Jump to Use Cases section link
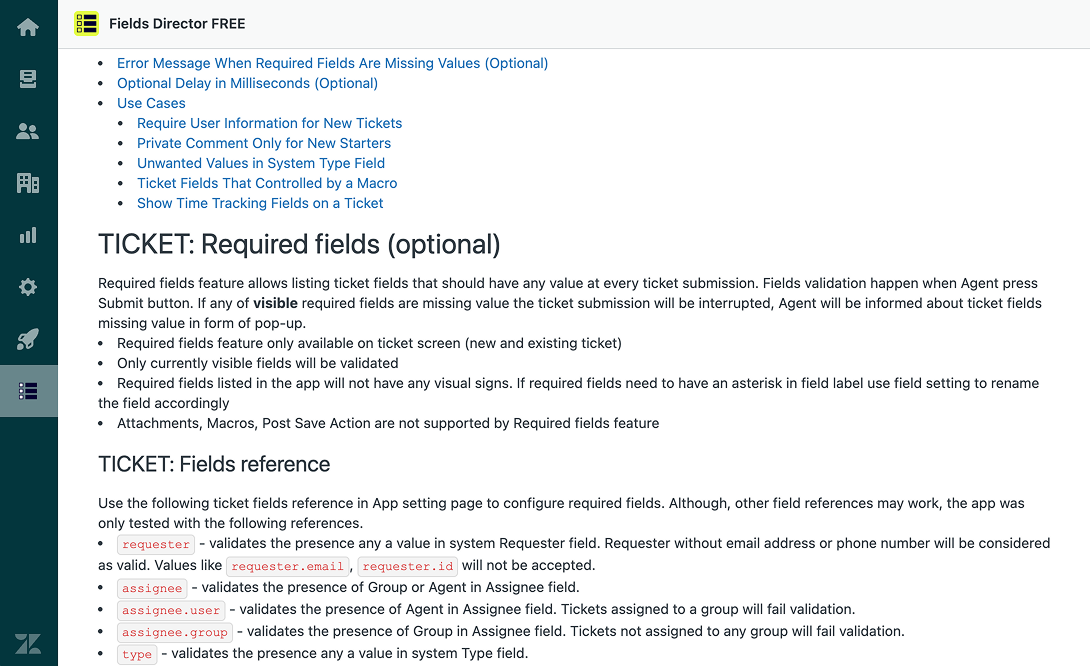This screenshot has width=1090, height=666. pos(151,103)
